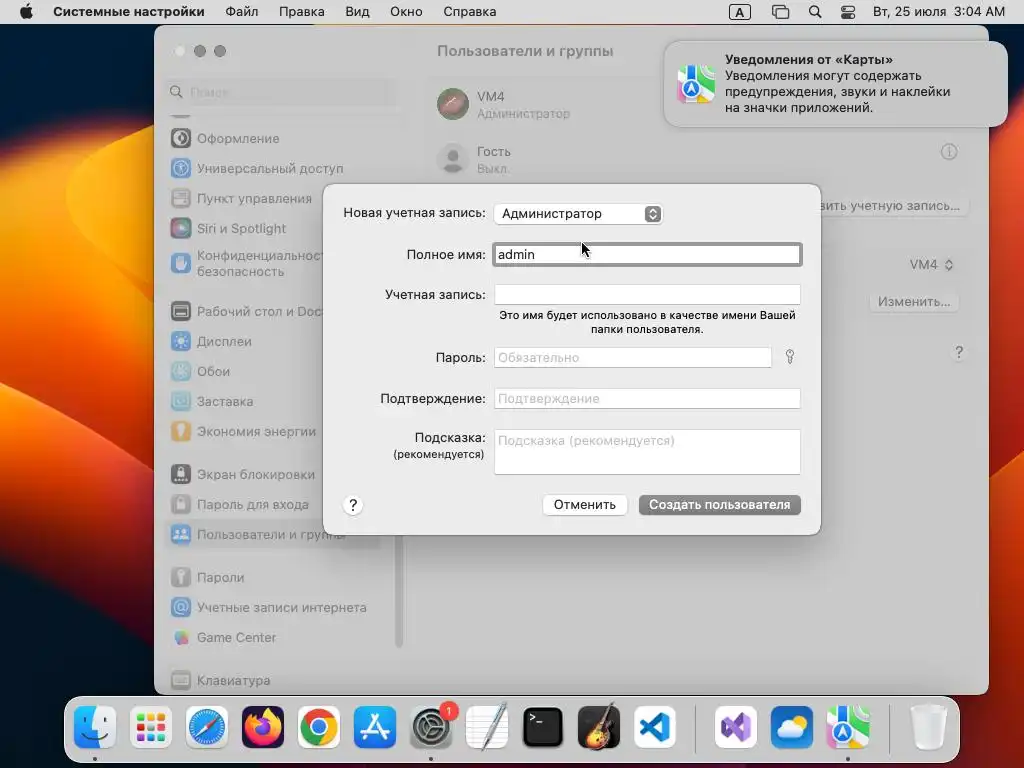Click the Карты notification banner
This screenshot has height=768, width=1024.
click(835, 84)
